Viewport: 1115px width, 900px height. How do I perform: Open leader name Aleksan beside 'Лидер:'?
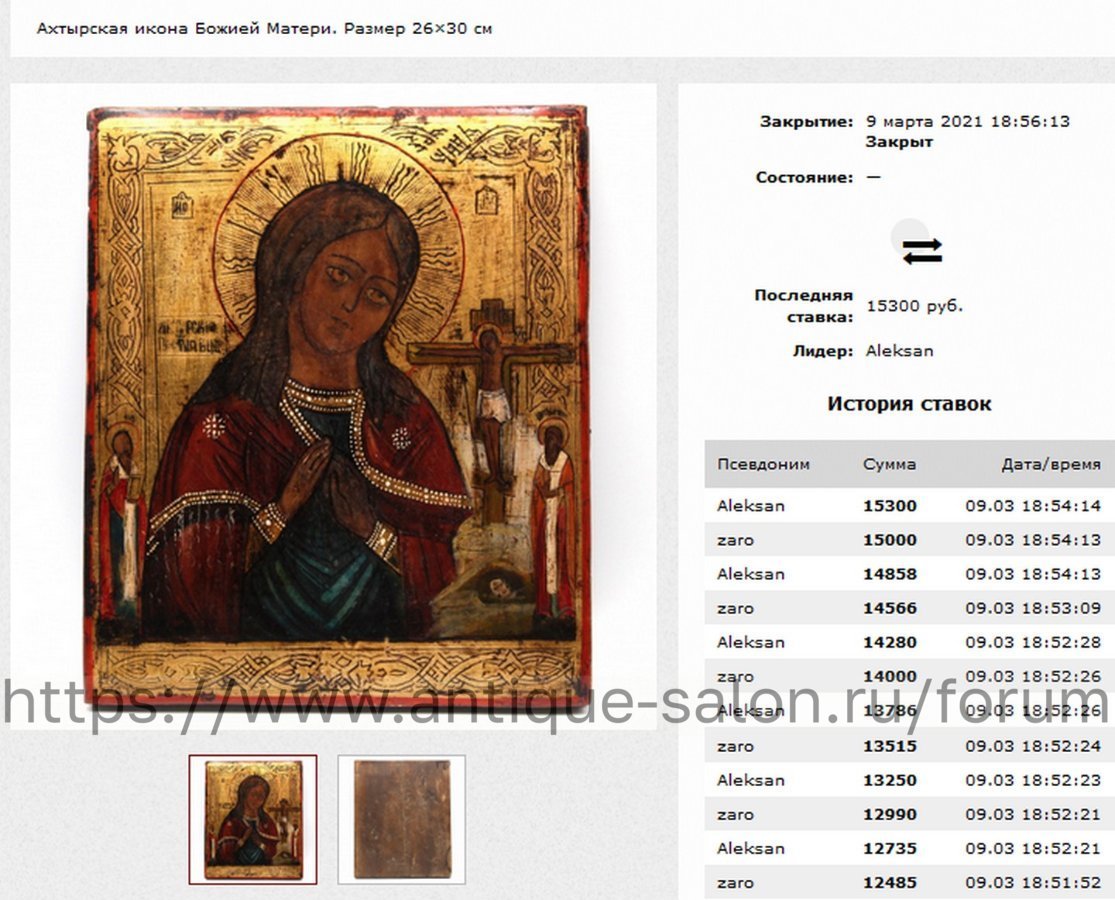pyautogui.click(x=900, y=351)
